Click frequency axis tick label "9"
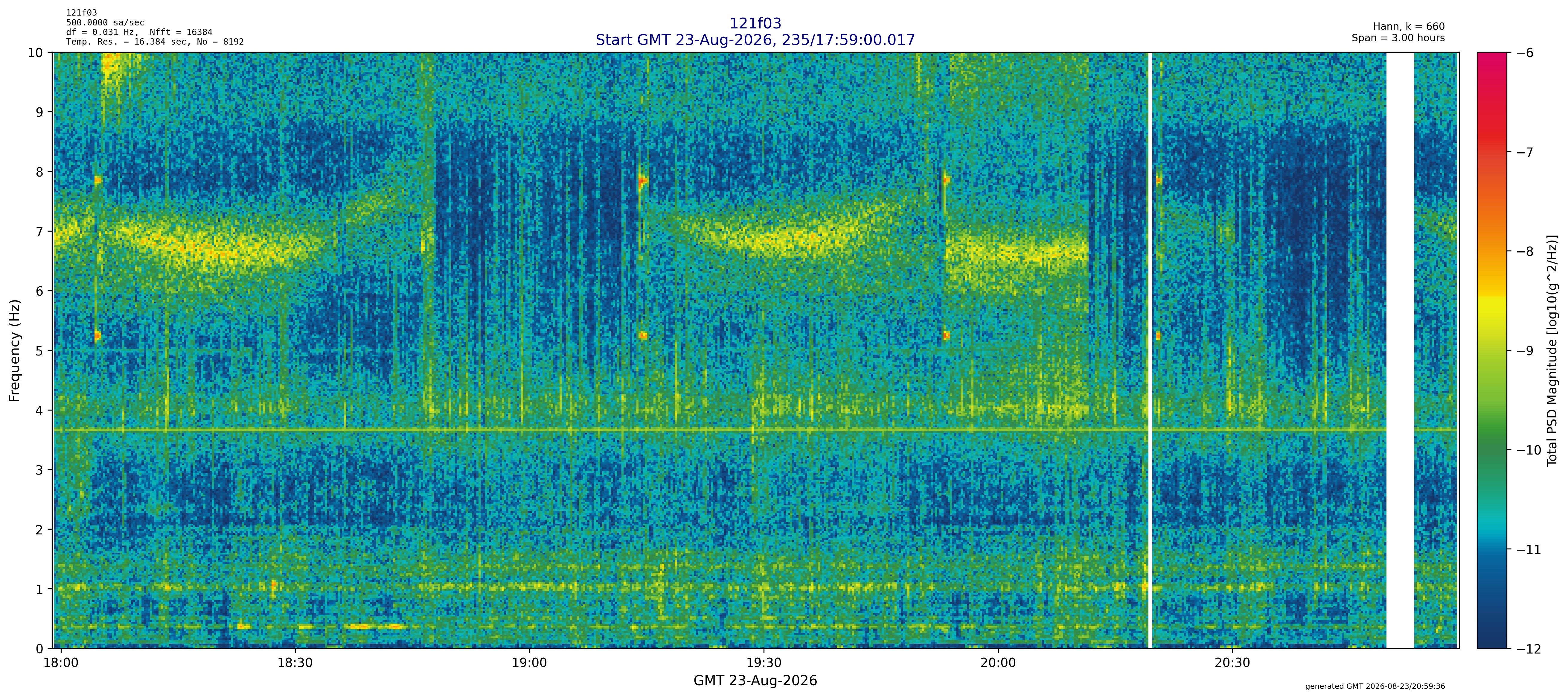The image size is (1568, 699). click(39, 112)
